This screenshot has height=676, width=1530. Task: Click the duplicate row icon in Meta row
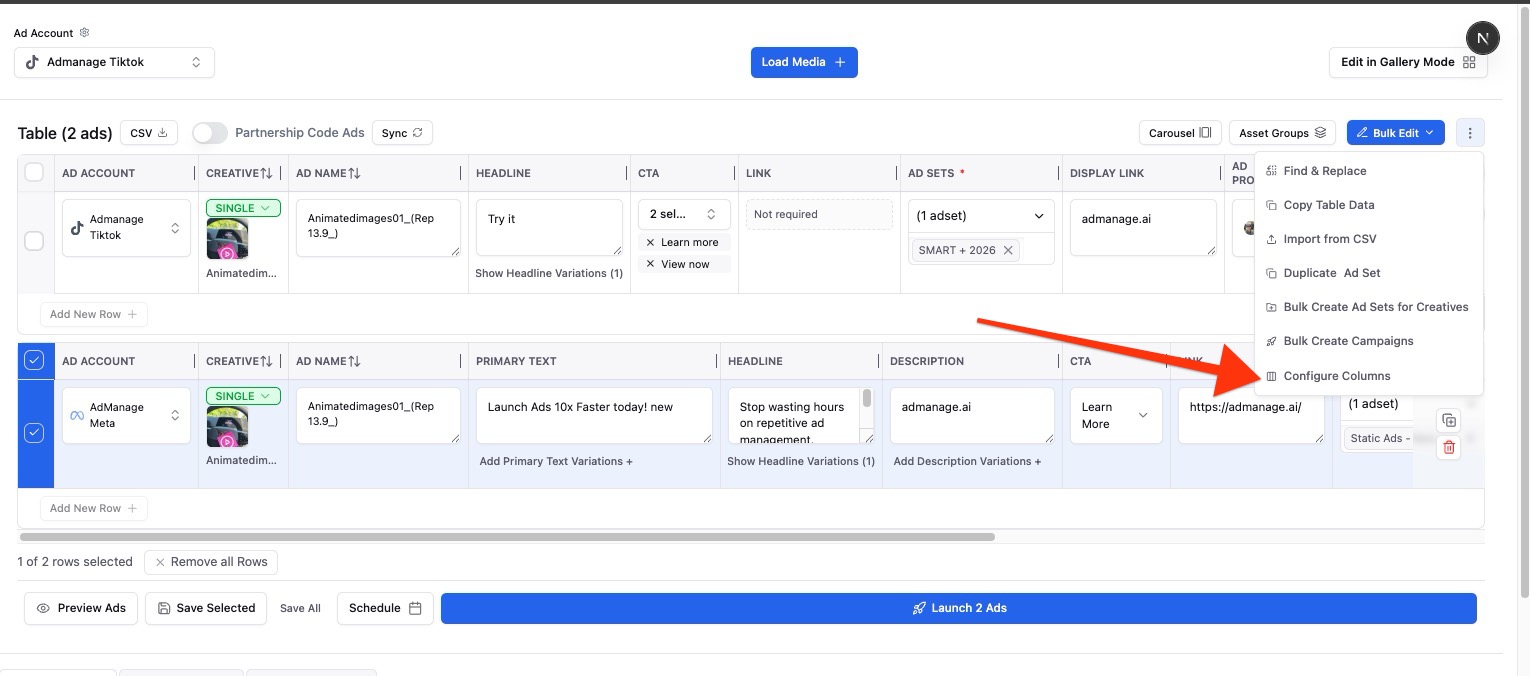[1448, 420]
